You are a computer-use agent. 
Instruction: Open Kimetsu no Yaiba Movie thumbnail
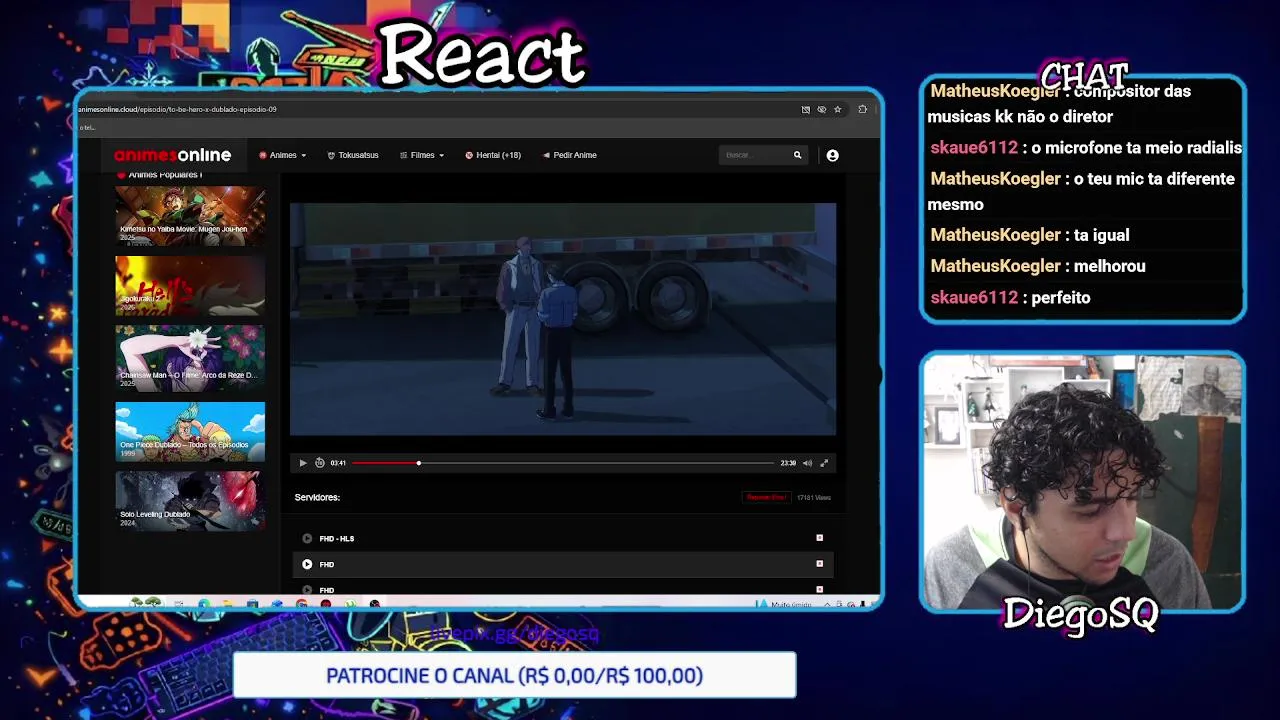(190, 216)
